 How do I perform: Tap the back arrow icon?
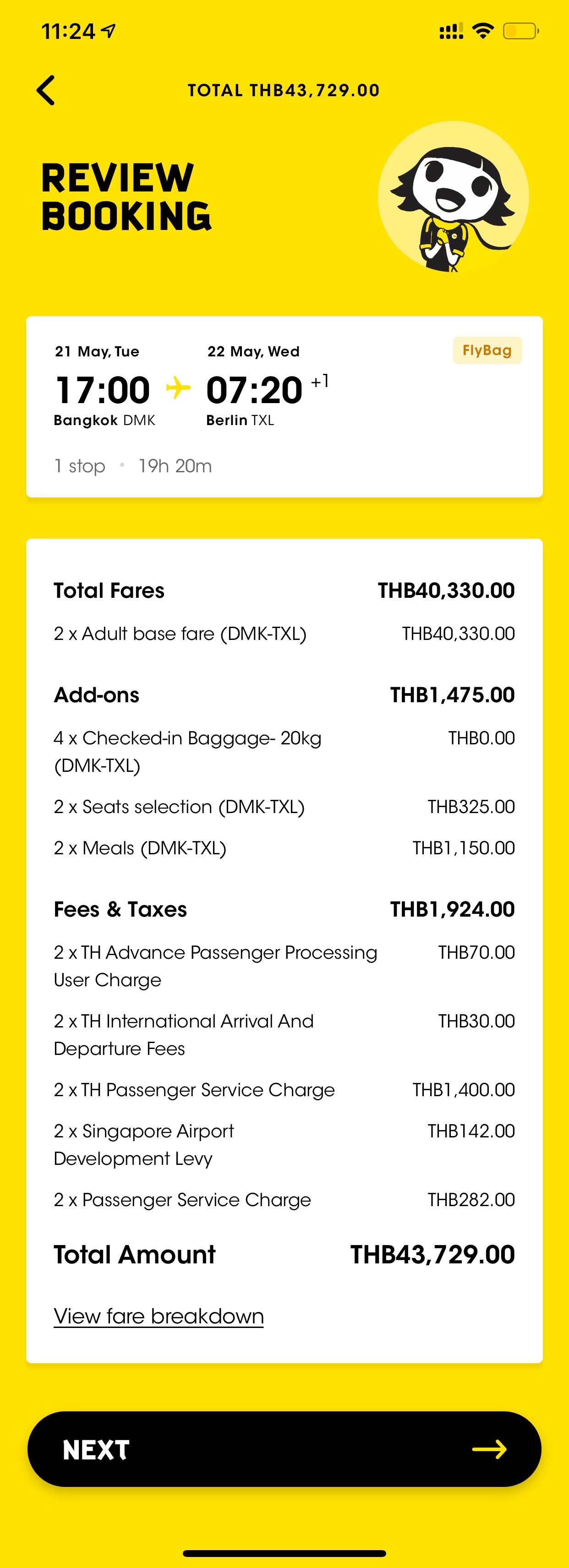coord(46,90)
